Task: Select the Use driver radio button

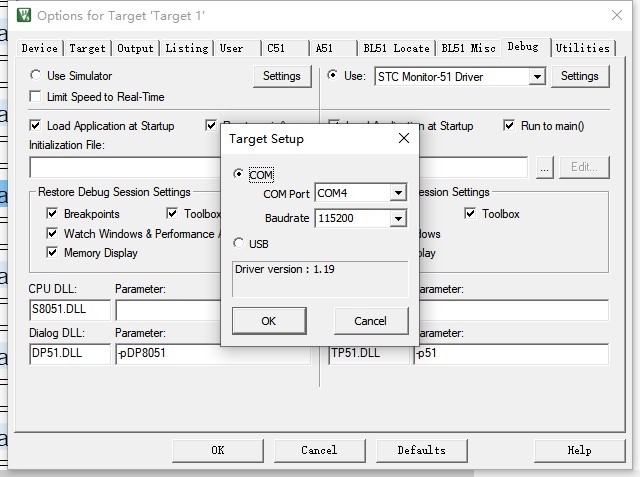Action: click(333, 75)
